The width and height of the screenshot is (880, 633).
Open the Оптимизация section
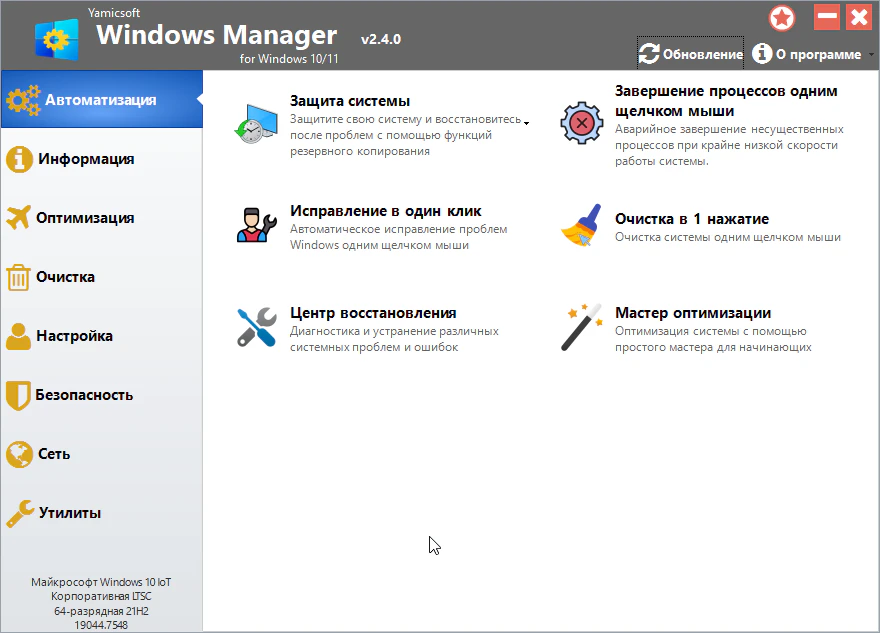click(102, 218)
